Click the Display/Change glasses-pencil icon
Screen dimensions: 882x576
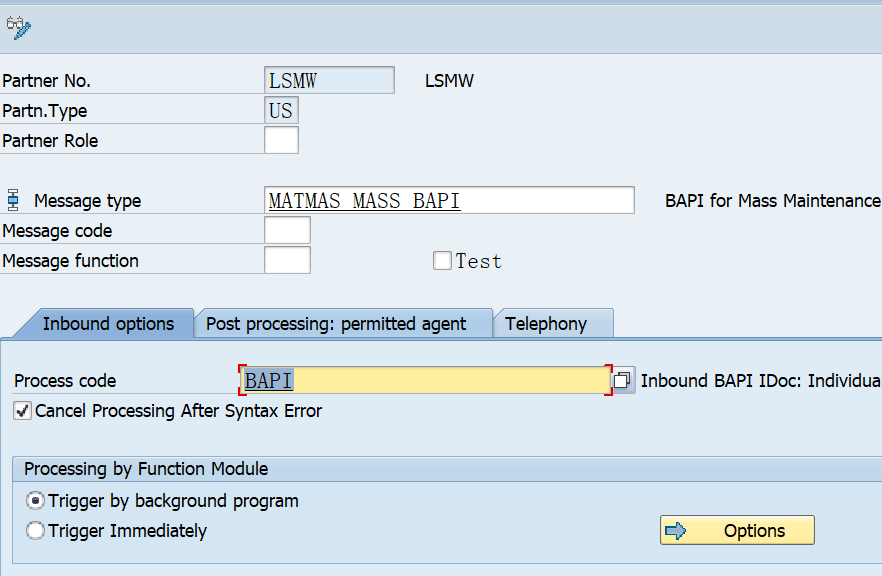pyautogui.click(x=20, y=26)
